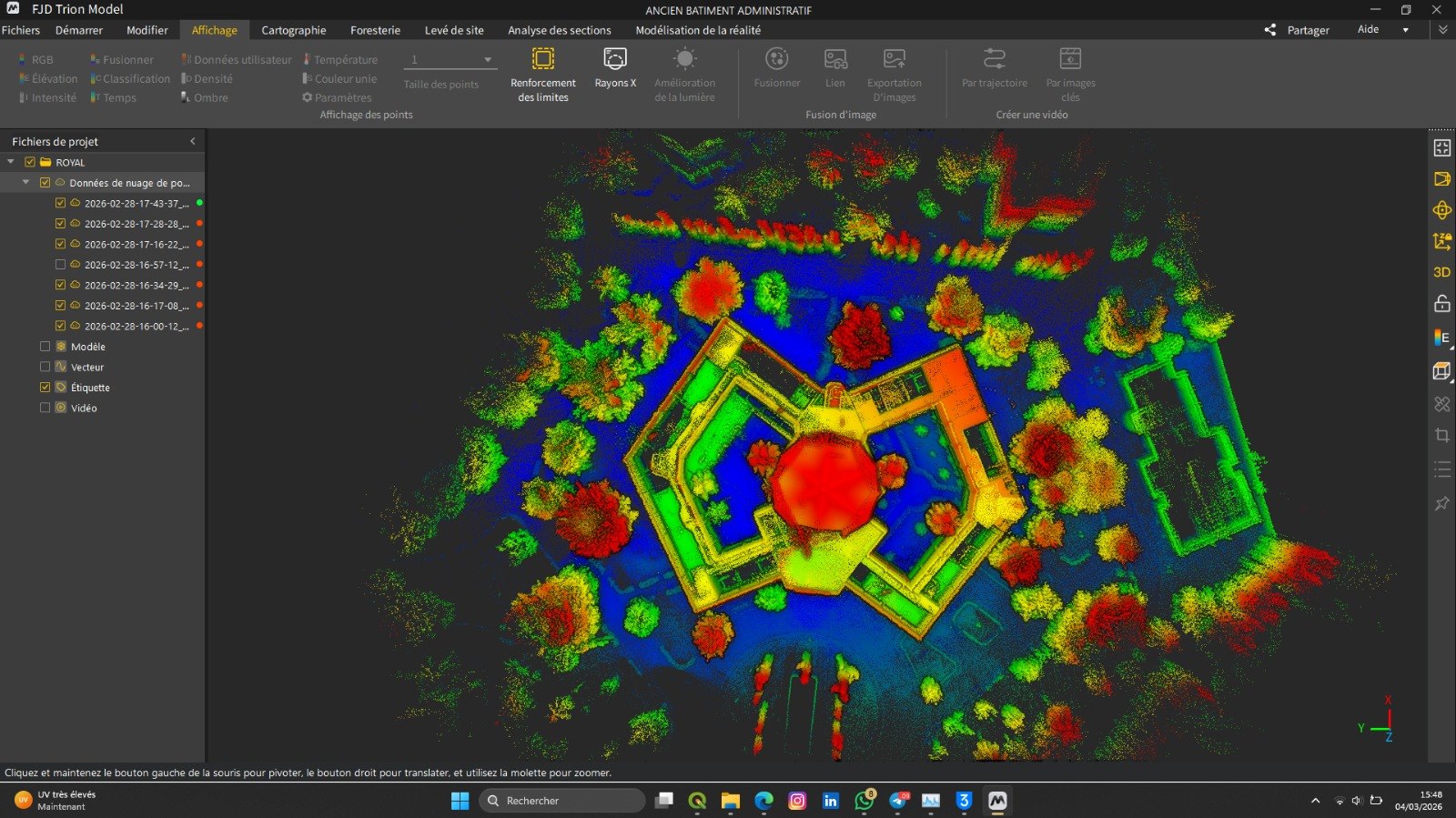The height and width of the screenshot is (818, 1456).
Task: Uncheck scan 2026-02-28-17-43-37 checkbox
Action: 60,203
